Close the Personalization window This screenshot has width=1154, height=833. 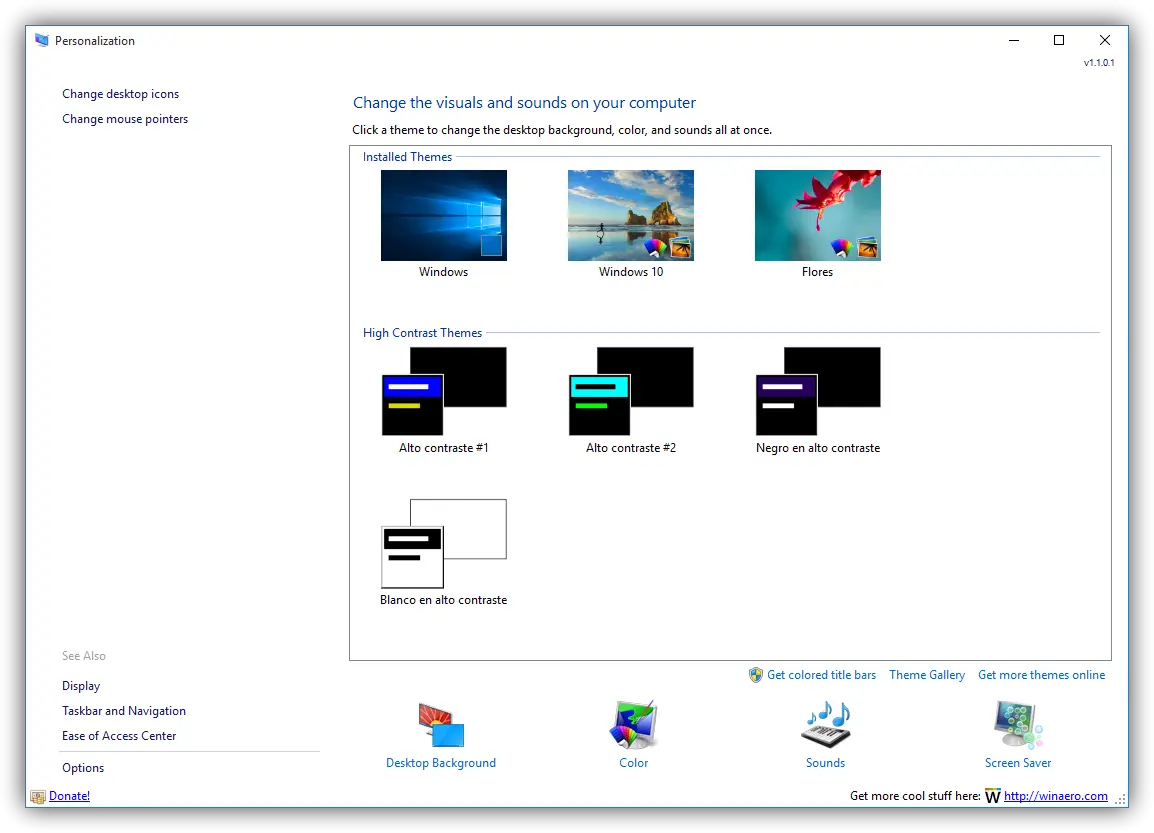tap(1105, 40)
